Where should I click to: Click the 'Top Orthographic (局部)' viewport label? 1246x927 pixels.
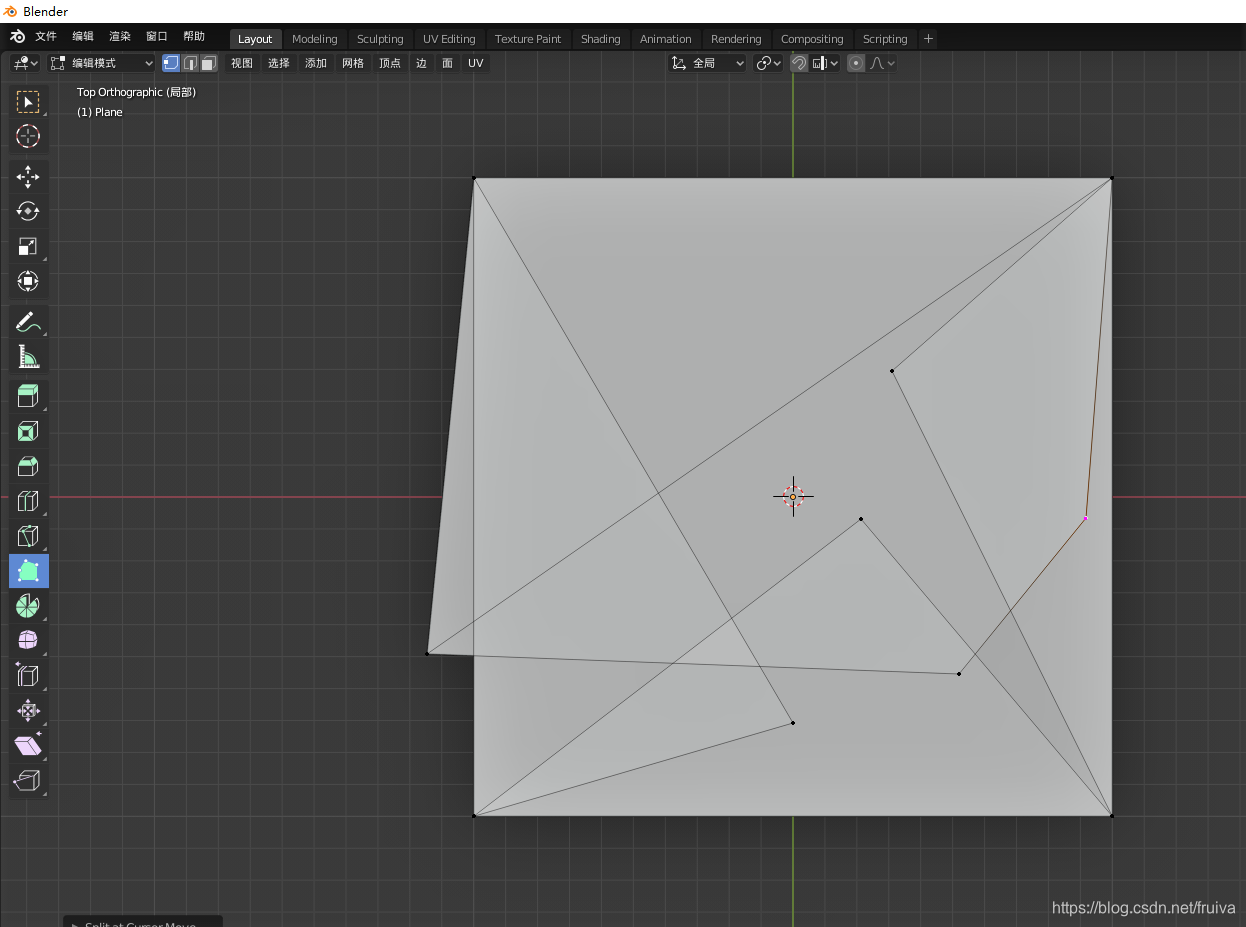[x=136, y=92]
